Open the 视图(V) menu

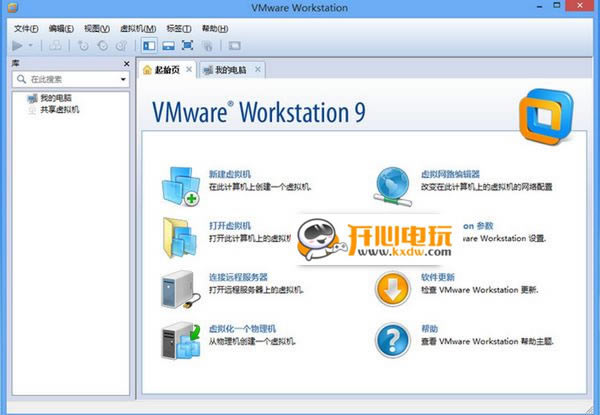coord(97,29)
